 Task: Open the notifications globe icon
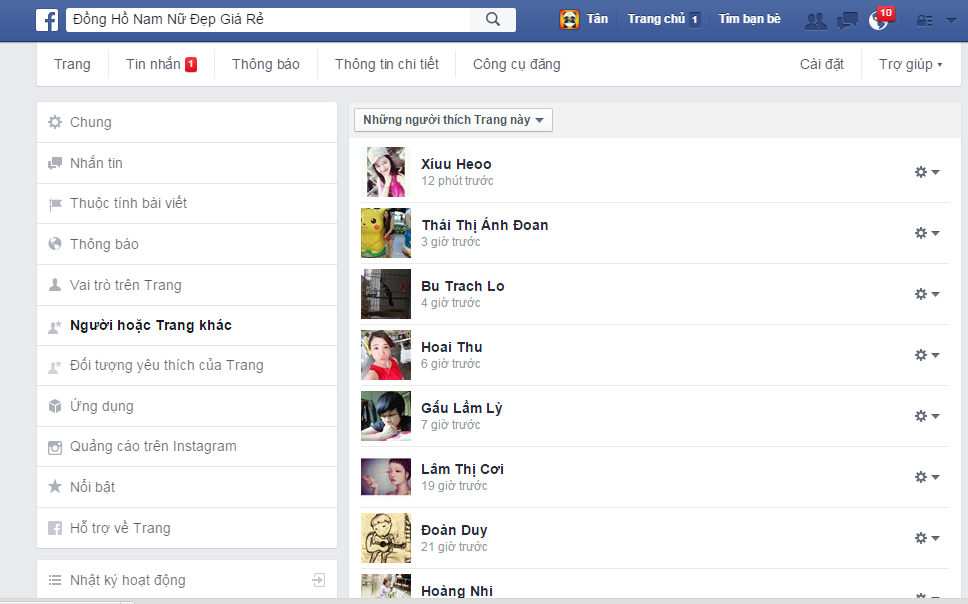click(877, 21)
